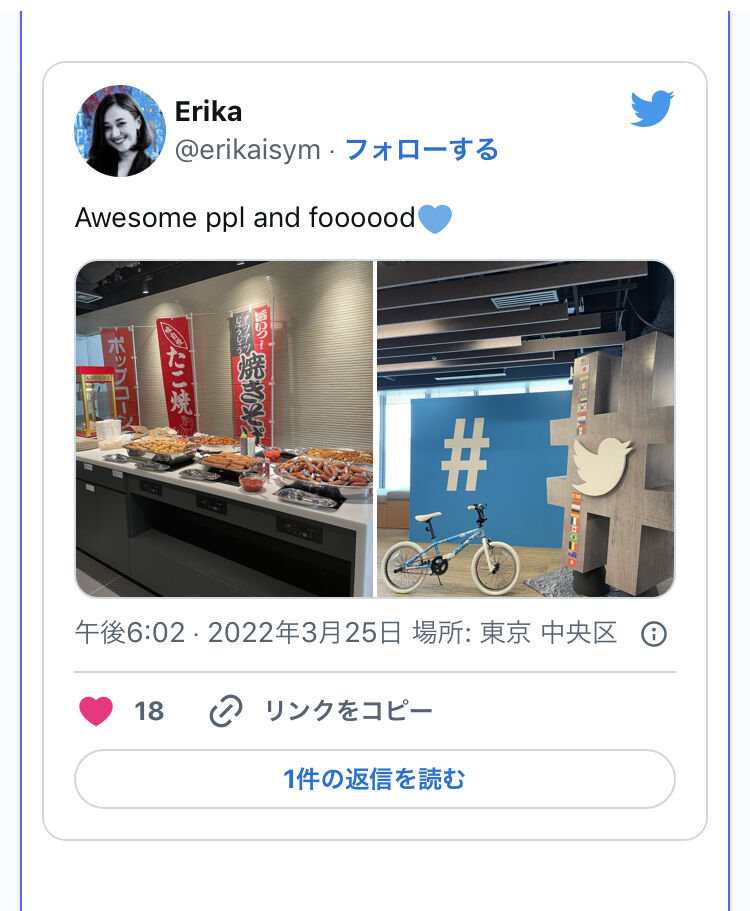Image resolution: width=750 pixels, height=911 pixels.
Task: Open the food buffet photo
Action: pyautogui.click(x=224, y=429)
